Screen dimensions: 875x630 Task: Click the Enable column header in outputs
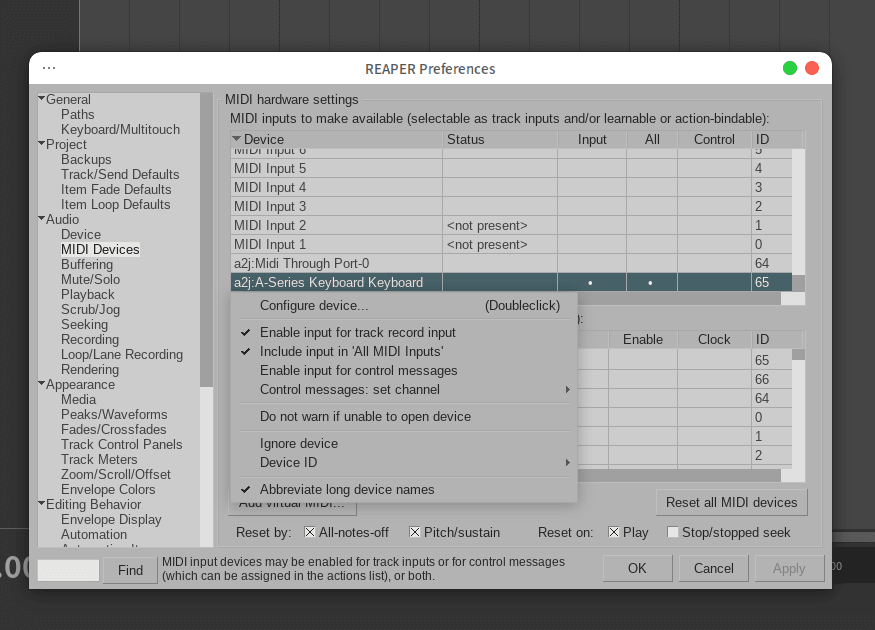point(643,339)
